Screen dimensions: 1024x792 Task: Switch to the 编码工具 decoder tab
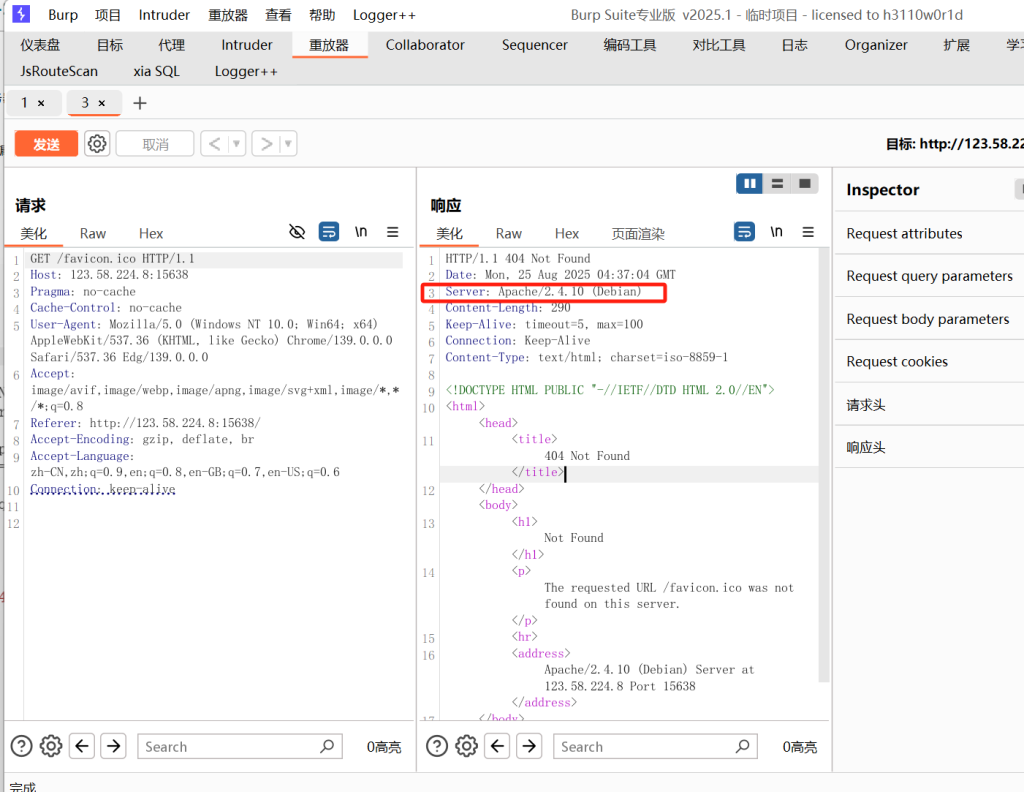pos(630,45)
